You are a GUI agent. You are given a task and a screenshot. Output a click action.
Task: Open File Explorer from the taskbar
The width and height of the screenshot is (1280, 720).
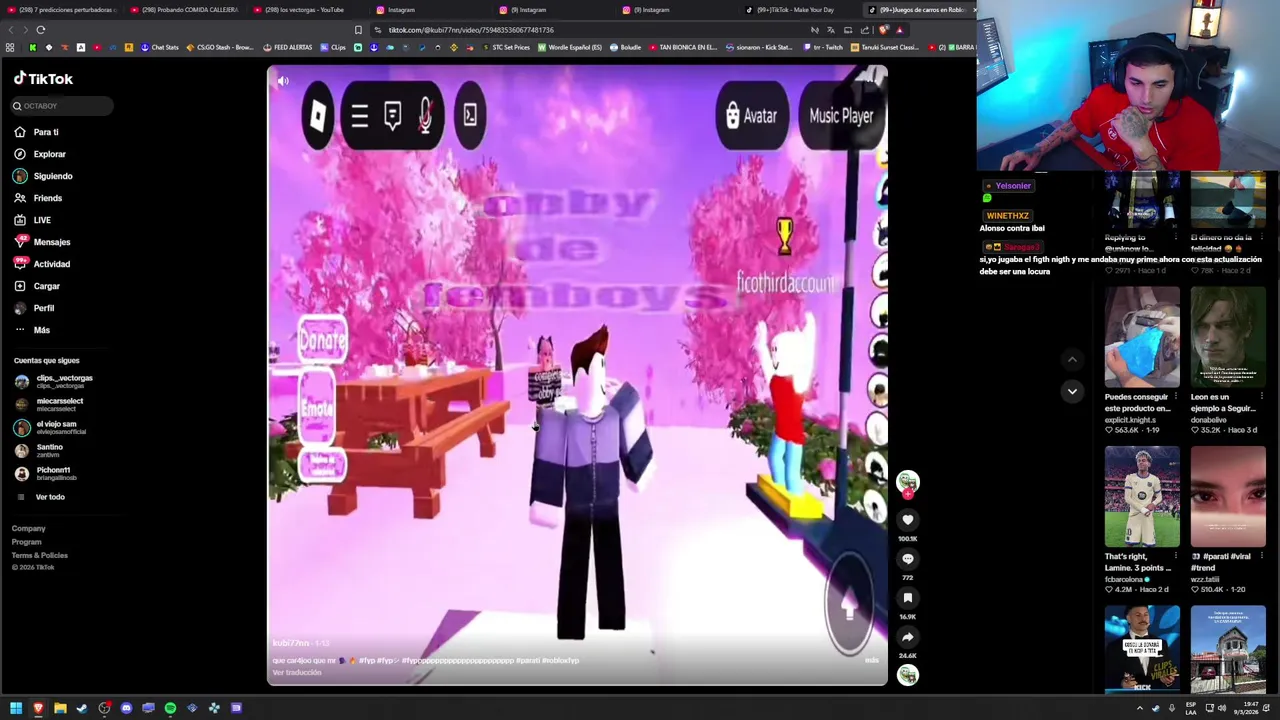pos(60,708)
